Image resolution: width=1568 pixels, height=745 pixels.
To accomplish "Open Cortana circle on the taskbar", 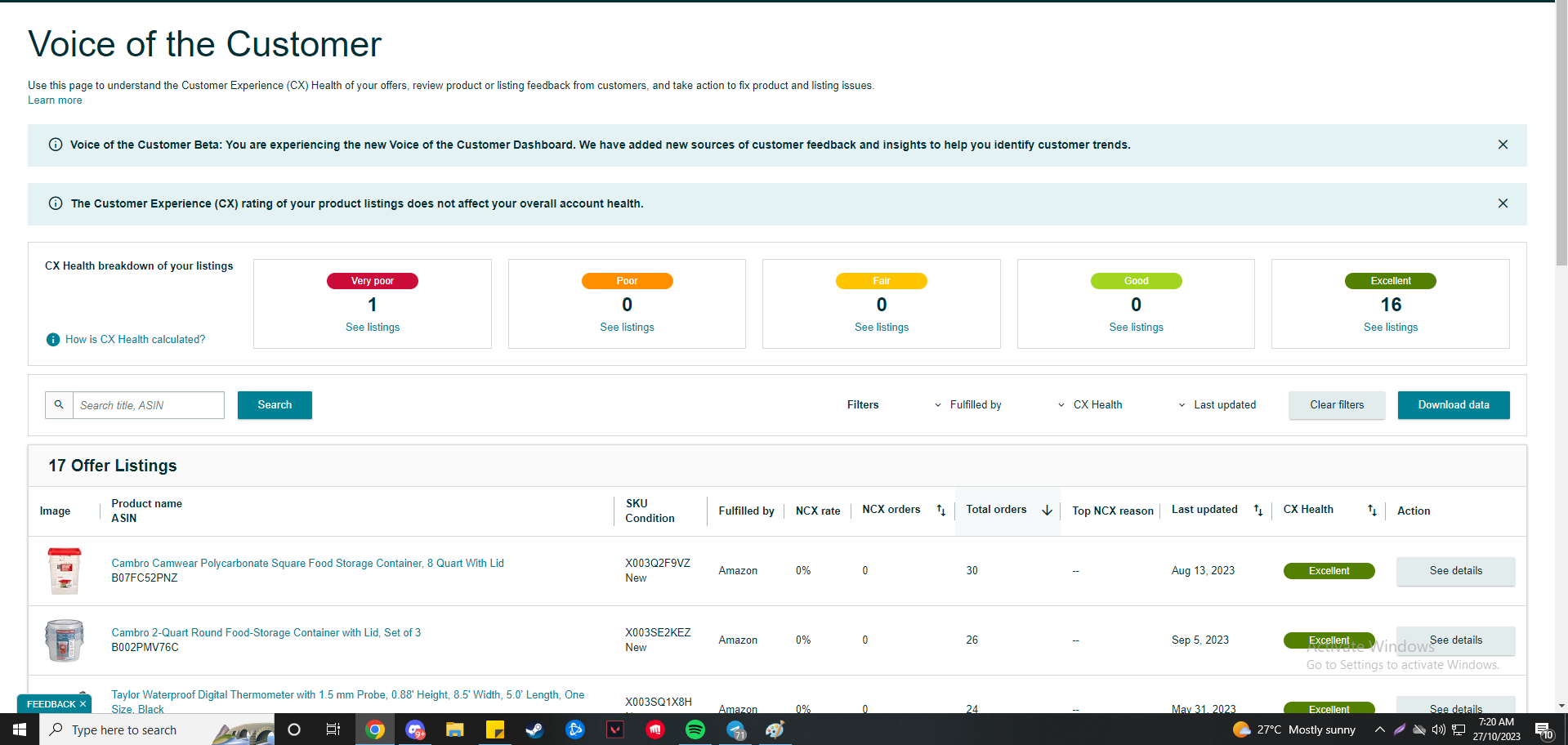I will click(294, 729).
